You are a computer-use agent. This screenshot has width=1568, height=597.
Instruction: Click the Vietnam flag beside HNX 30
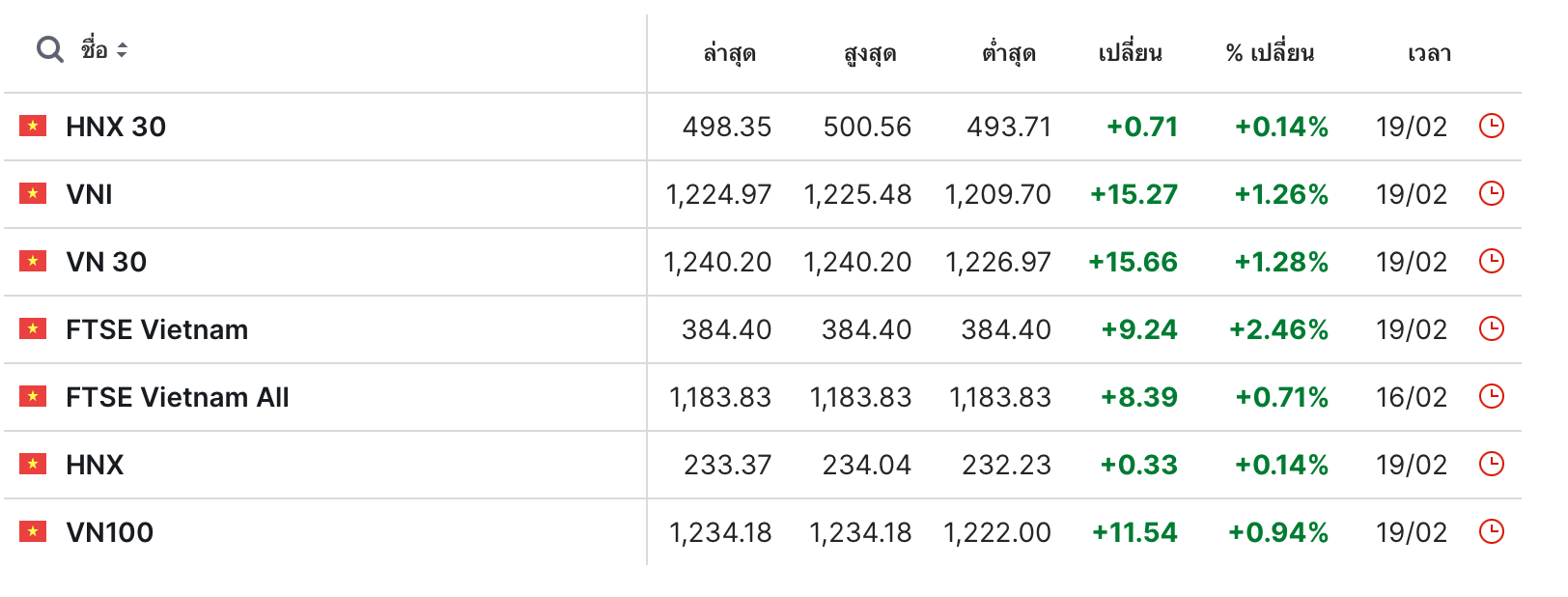pyautogui.click(x=33, y=126)
